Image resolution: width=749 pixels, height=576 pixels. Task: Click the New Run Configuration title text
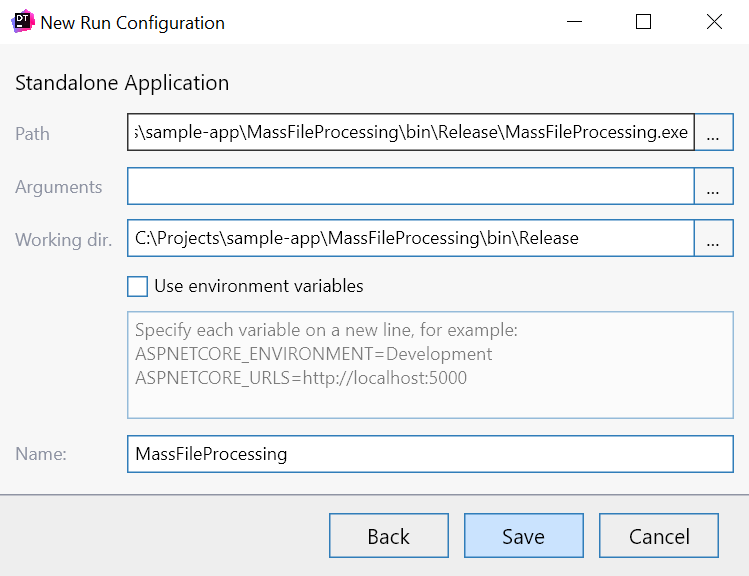pos(132,23)
